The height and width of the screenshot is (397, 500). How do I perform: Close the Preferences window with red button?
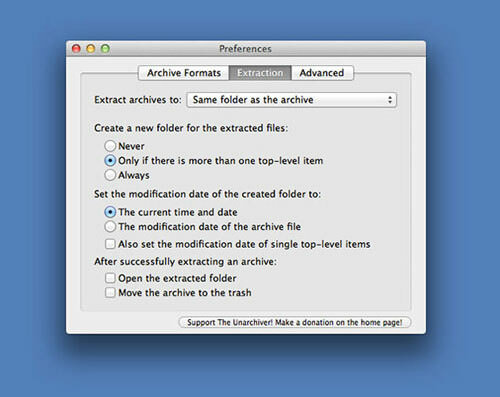click(76, 49)
